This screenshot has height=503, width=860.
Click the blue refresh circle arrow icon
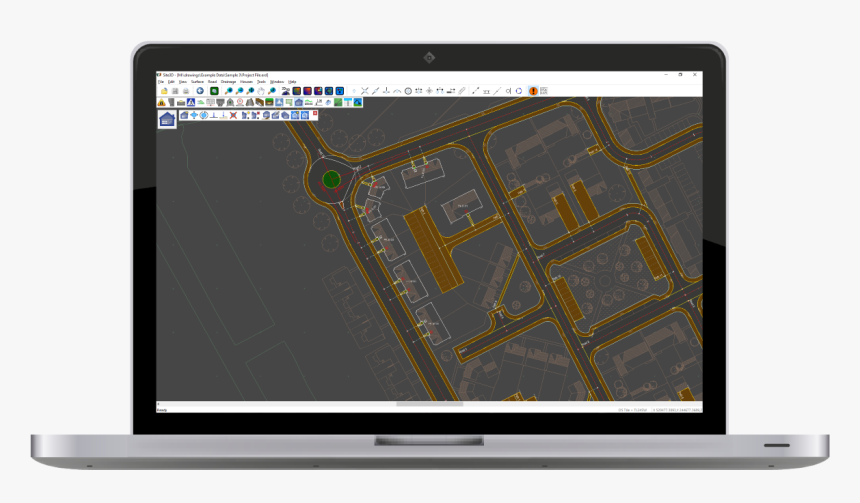(519, 91)
